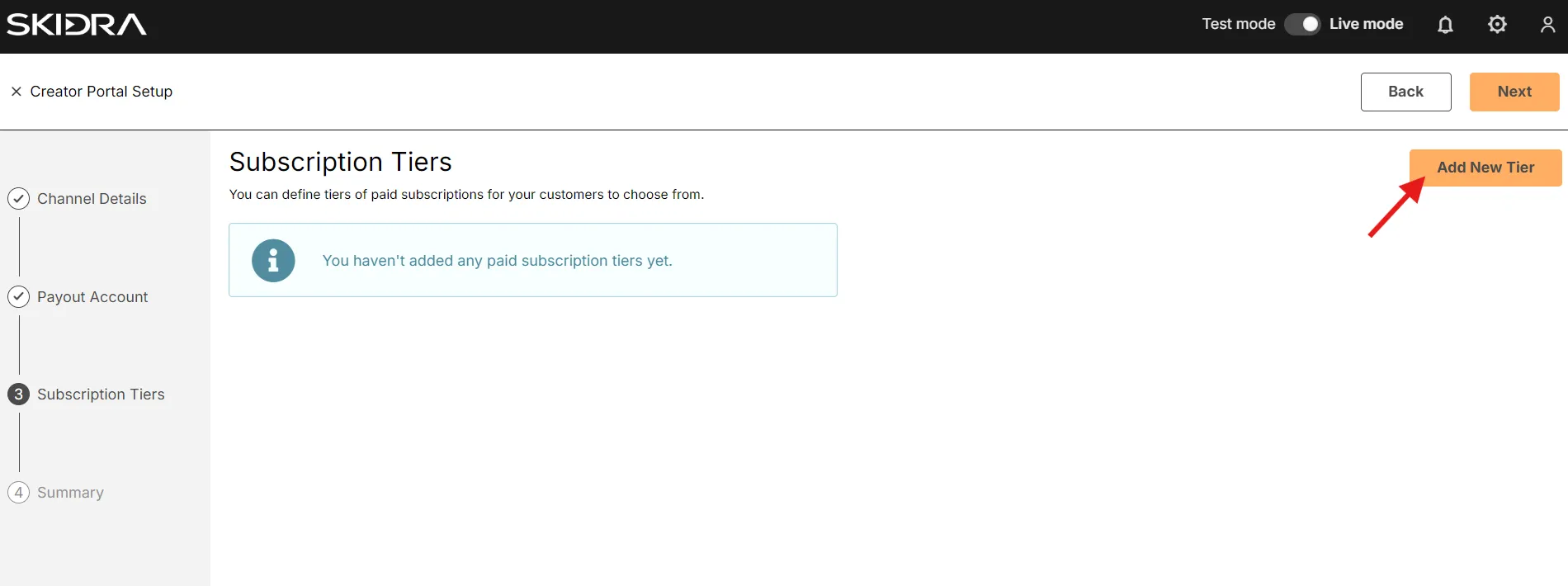Click the "You can define tiers" description
1568x586 pixels.
(x=466, y=195)
